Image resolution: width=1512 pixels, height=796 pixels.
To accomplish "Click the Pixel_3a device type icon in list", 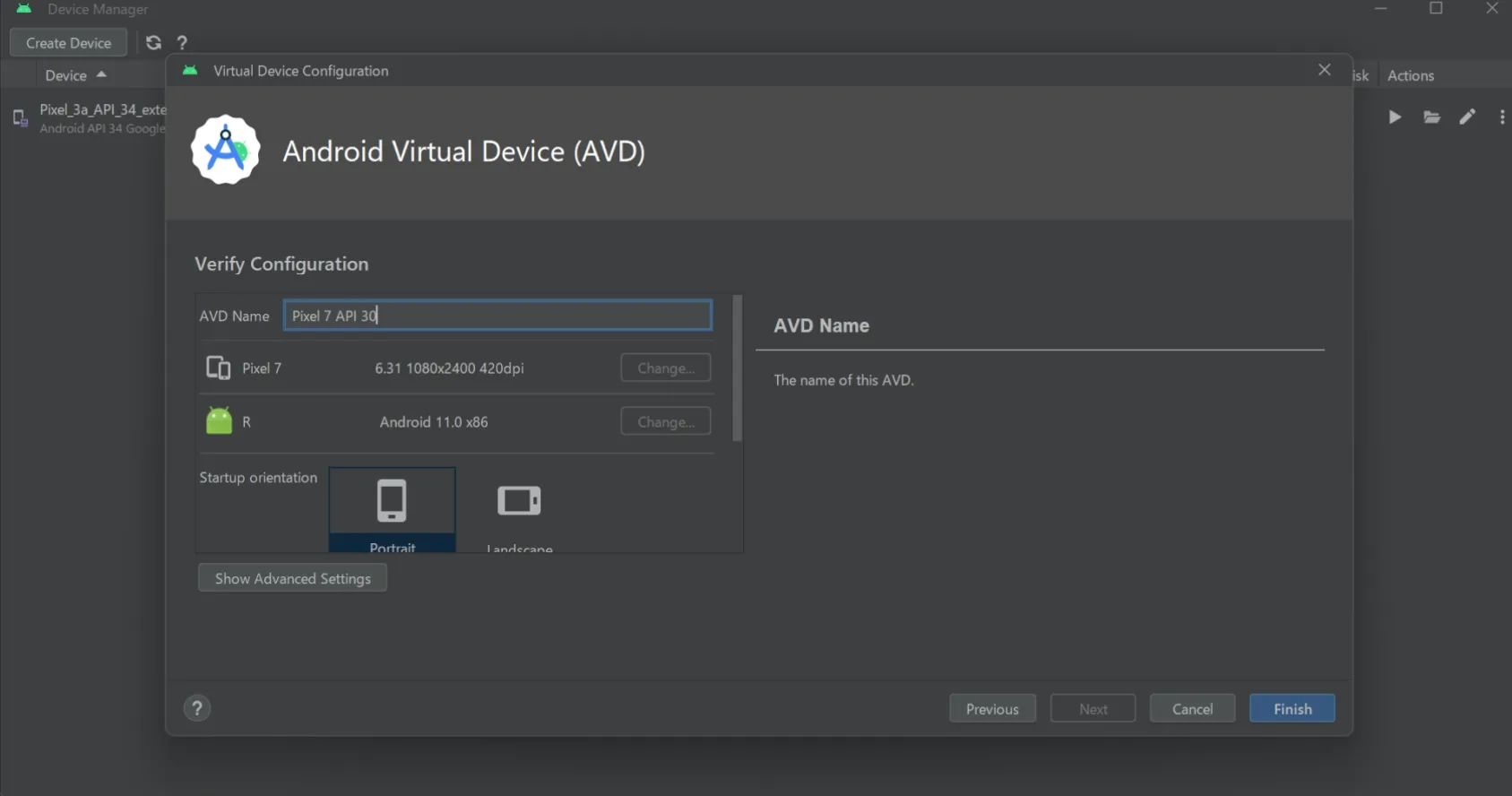I will pyautogui.click(x=21, y=117).
